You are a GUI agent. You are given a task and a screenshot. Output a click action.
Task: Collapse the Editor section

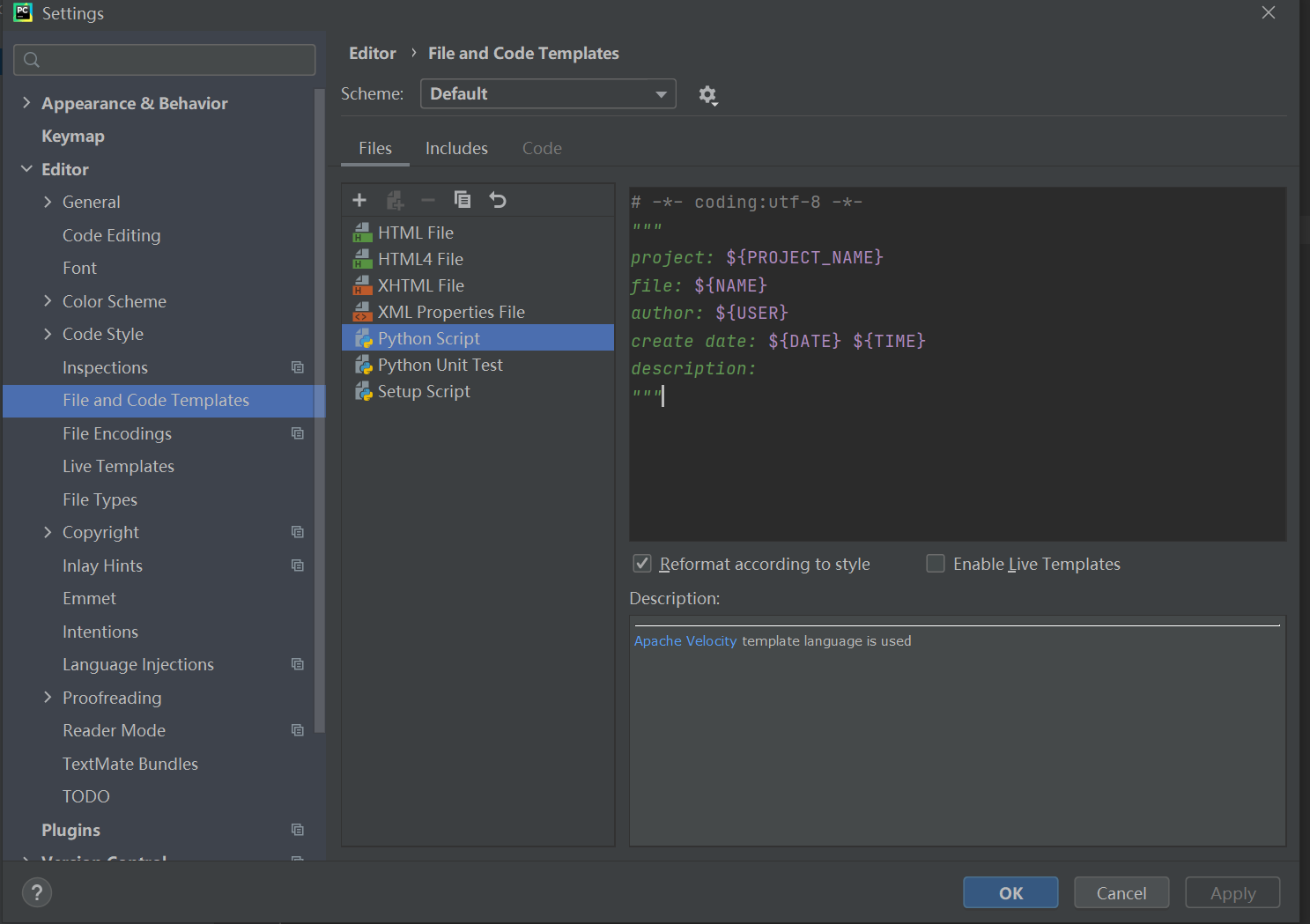26,169
